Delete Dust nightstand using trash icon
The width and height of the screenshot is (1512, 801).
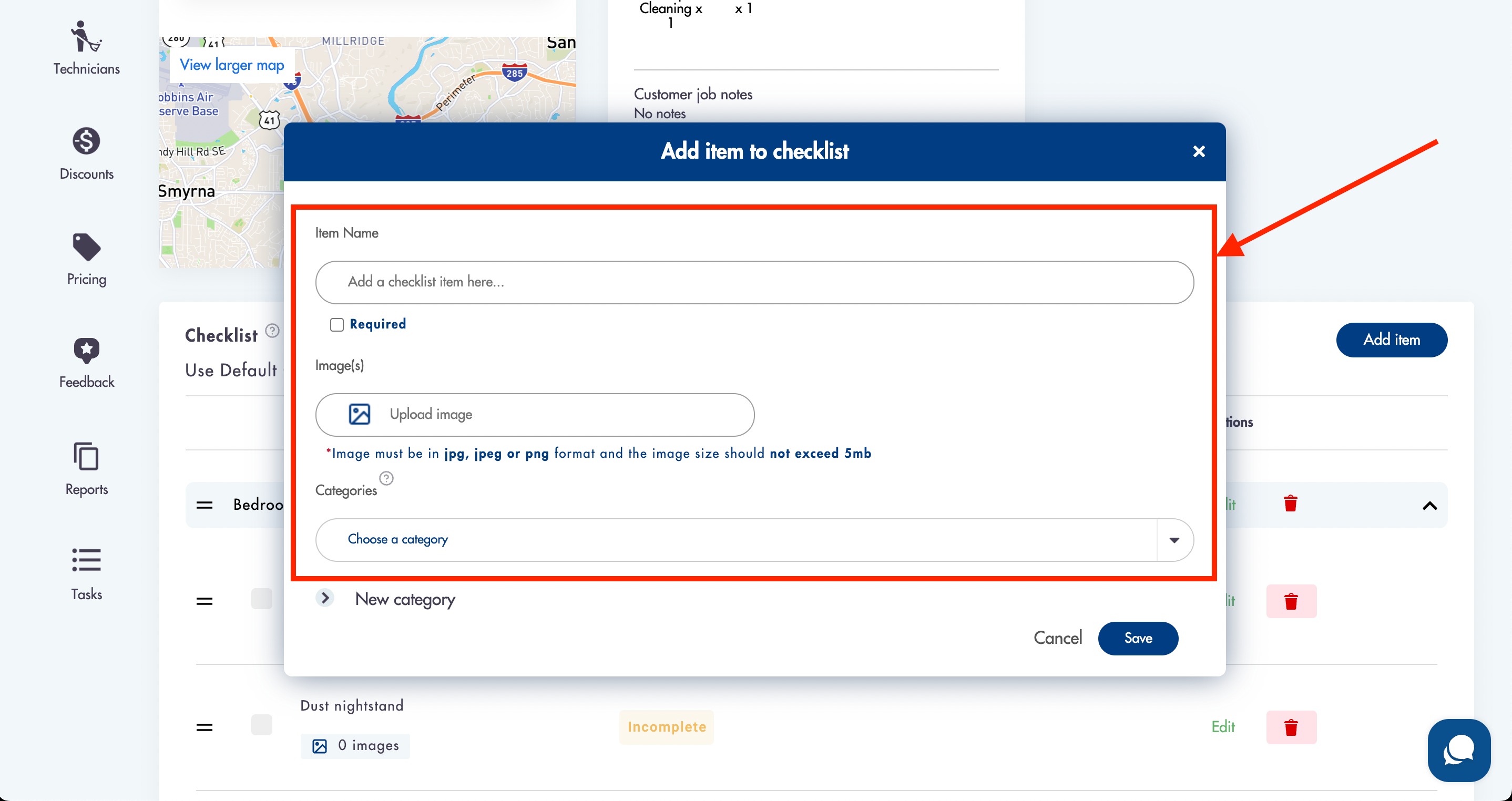click(x=1291, y=727)
